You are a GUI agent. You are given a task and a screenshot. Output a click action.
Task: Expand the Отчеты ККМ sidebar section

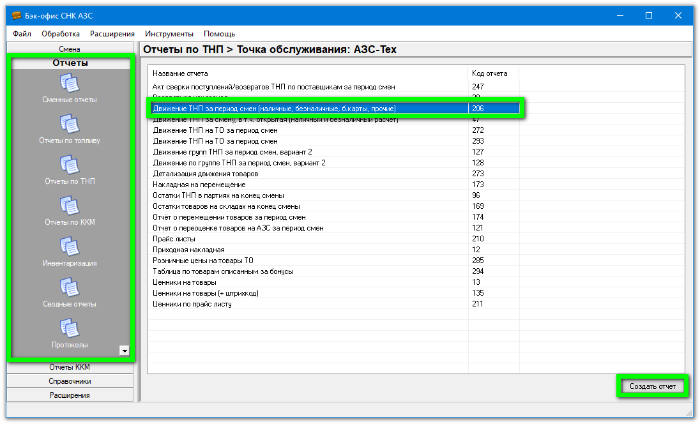pyautogui.click(x=70, y=367)
